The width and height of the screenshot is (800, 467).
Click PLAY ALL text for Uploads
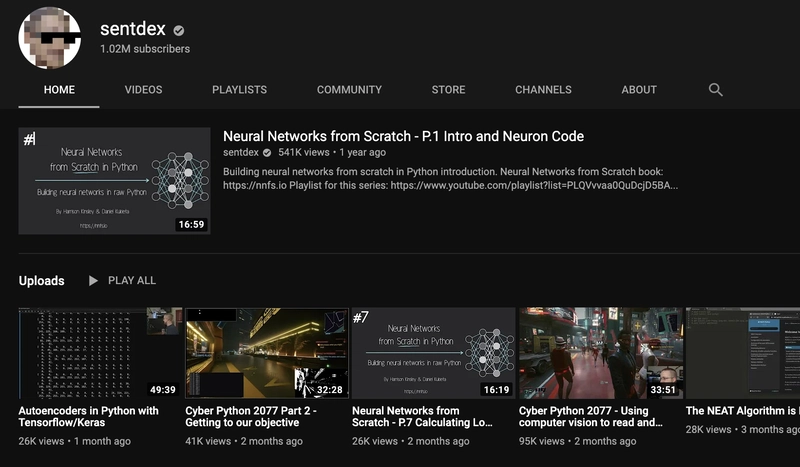click(x=132, y=281)
